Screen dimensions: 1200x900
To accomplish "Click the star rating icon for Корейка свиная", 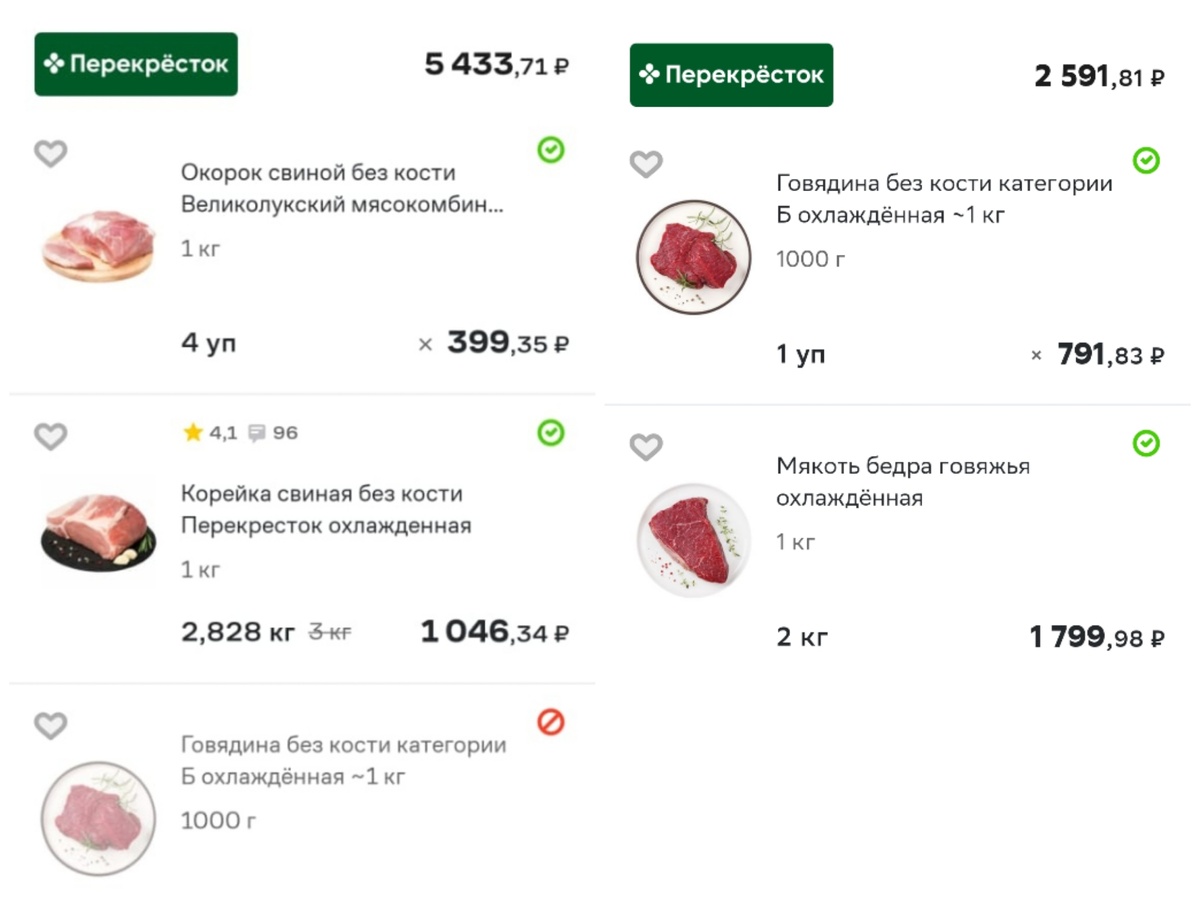I will tap(191, 432).
